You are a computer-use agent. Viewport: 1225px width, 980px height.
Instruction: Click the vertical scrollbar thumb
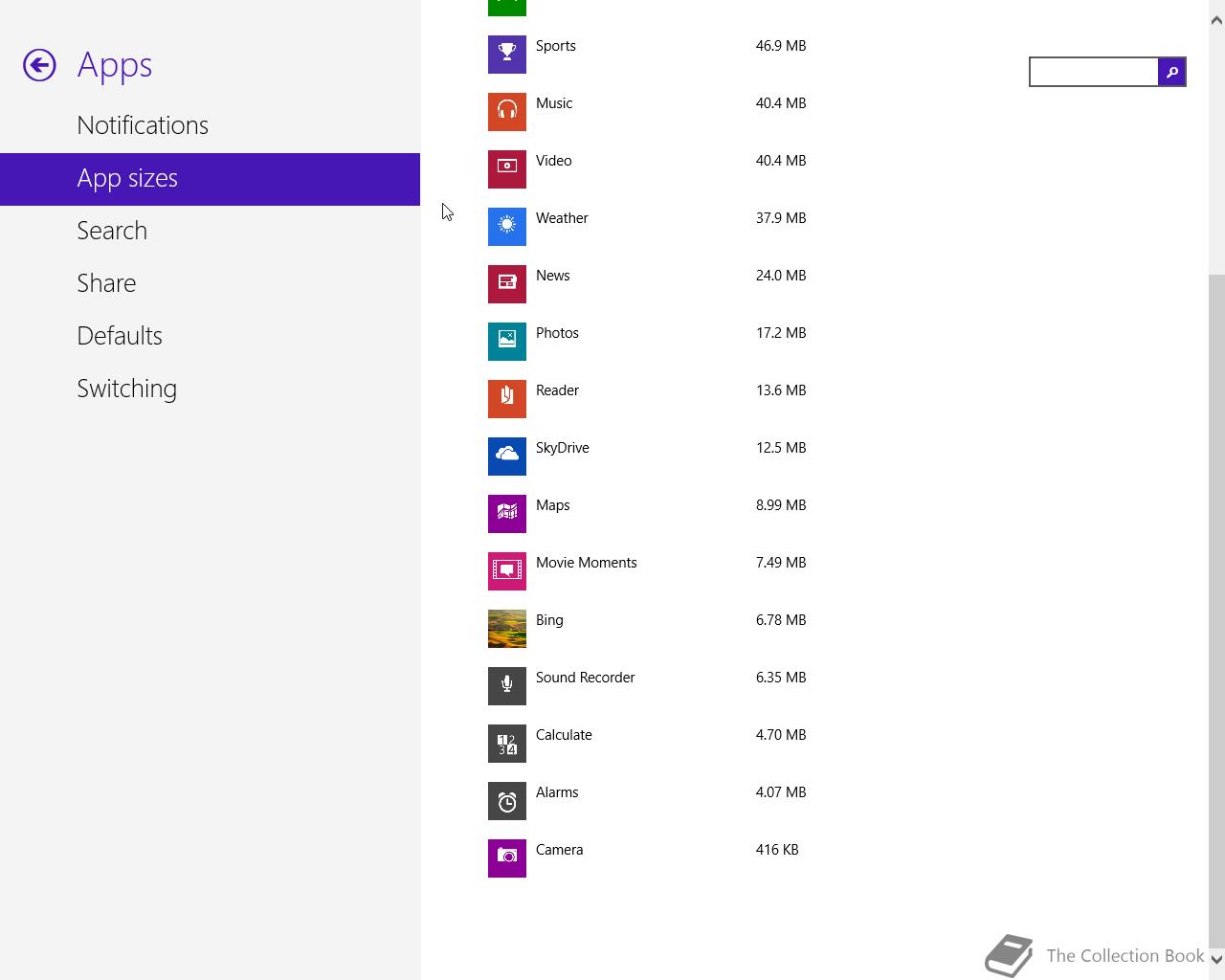pyautogui.click(x=1216, y=611)
